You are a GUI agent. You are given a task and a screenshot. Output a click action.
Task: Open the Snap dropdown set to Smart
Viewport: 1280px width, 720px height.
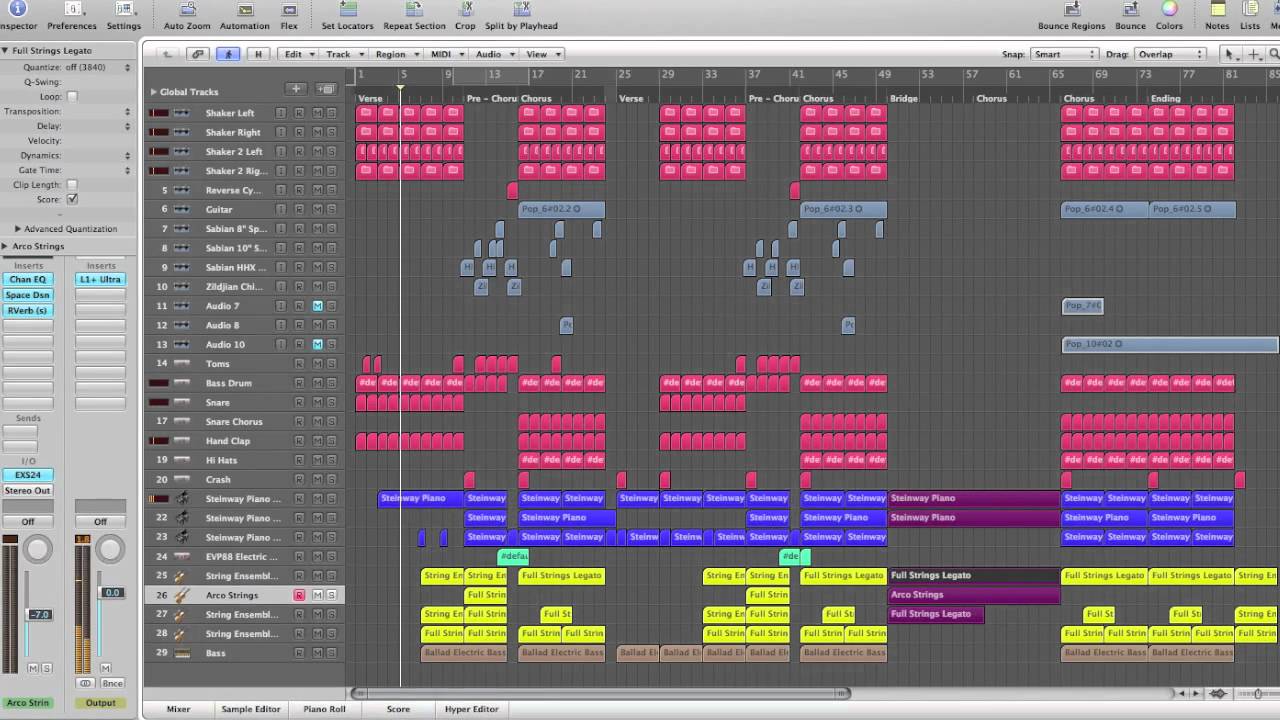pyautogui.click(x=1064, y=54)
